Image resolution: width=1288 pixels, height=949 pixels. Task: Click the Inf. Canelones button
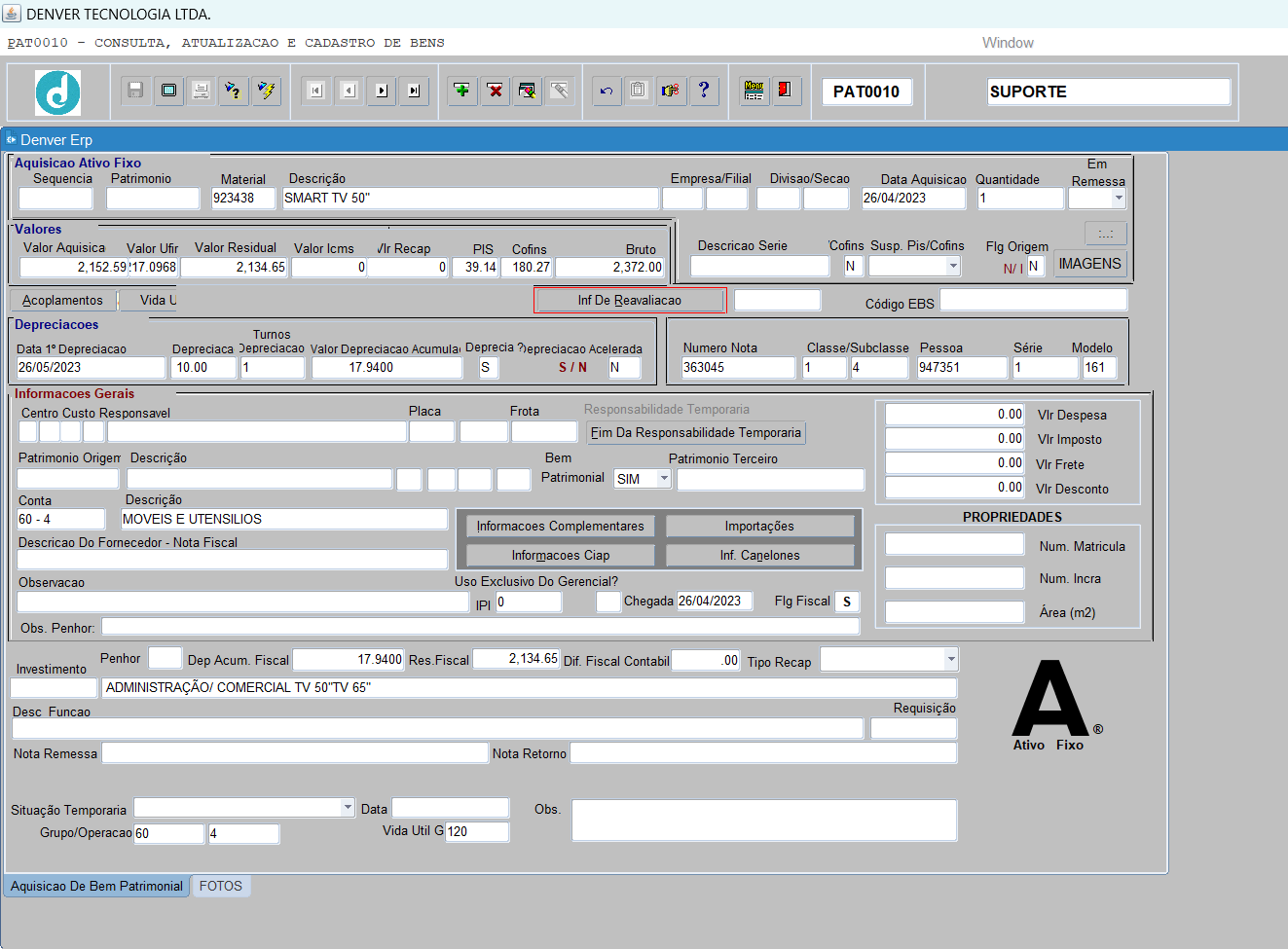(x=759, y=555)
